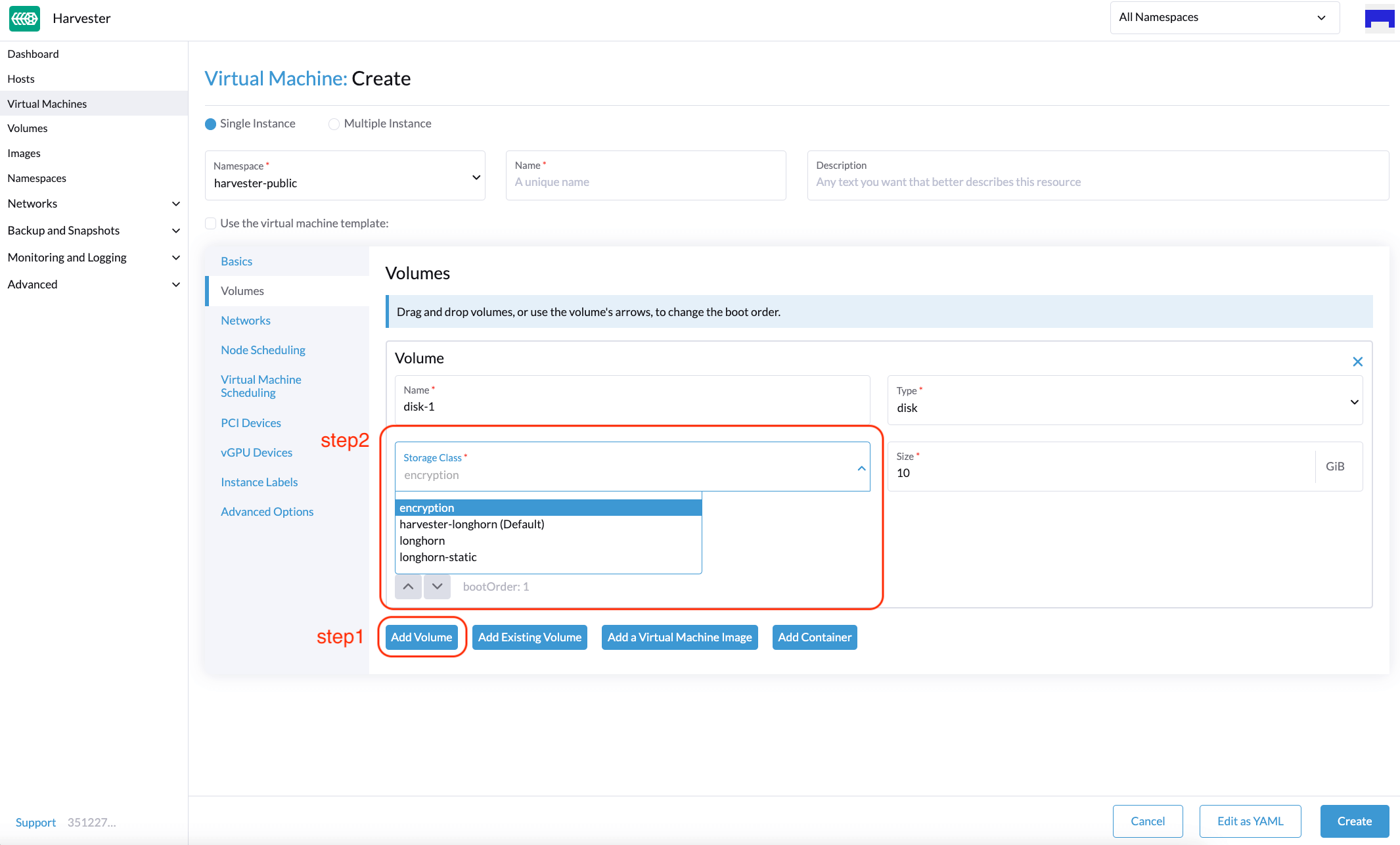Select longhorn-static storage class option
1400x845 pixels.
(x=435, y=557)
